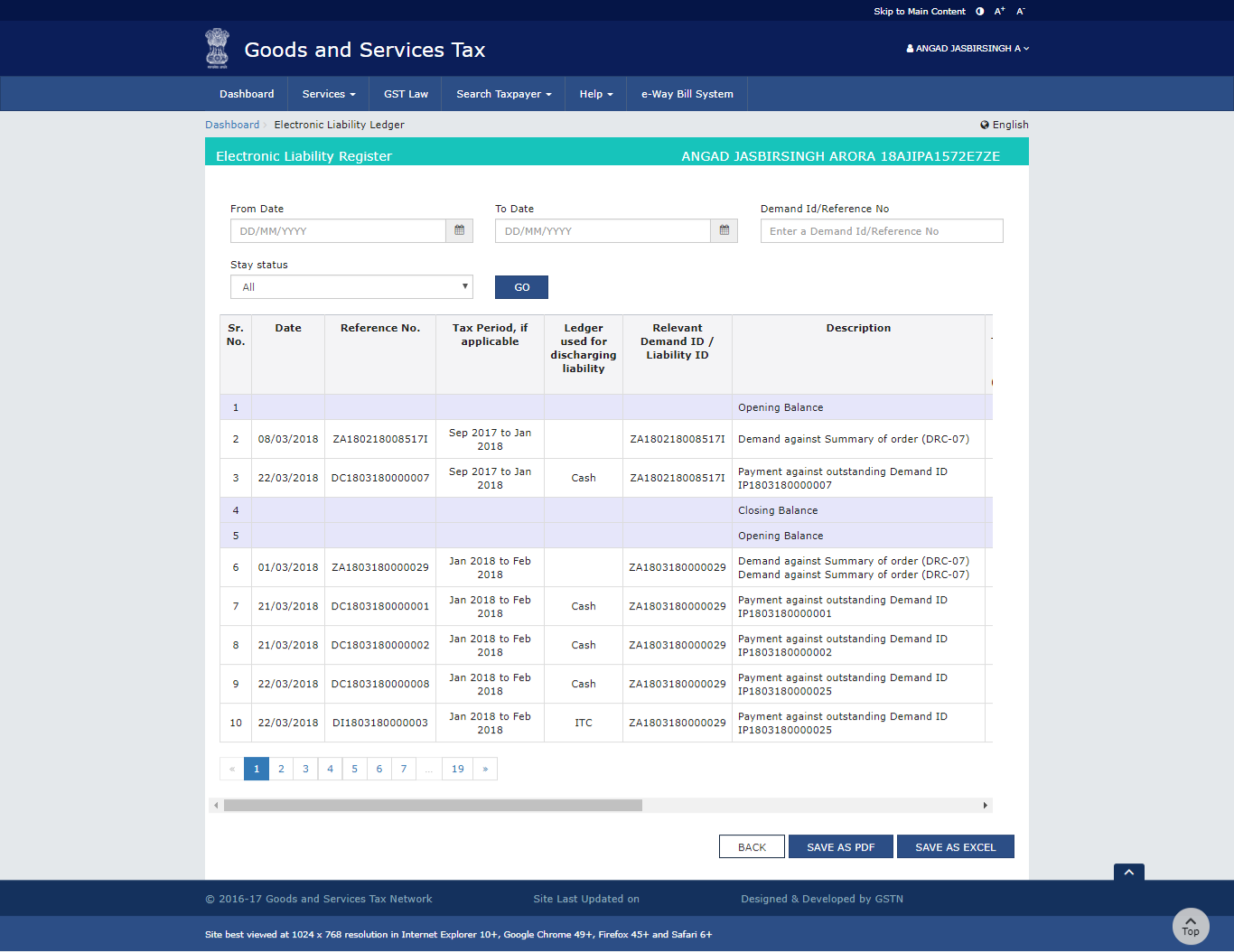Click the GO button to filter results
Viewport: 1234px width, 952px height.
pos(521,286)
